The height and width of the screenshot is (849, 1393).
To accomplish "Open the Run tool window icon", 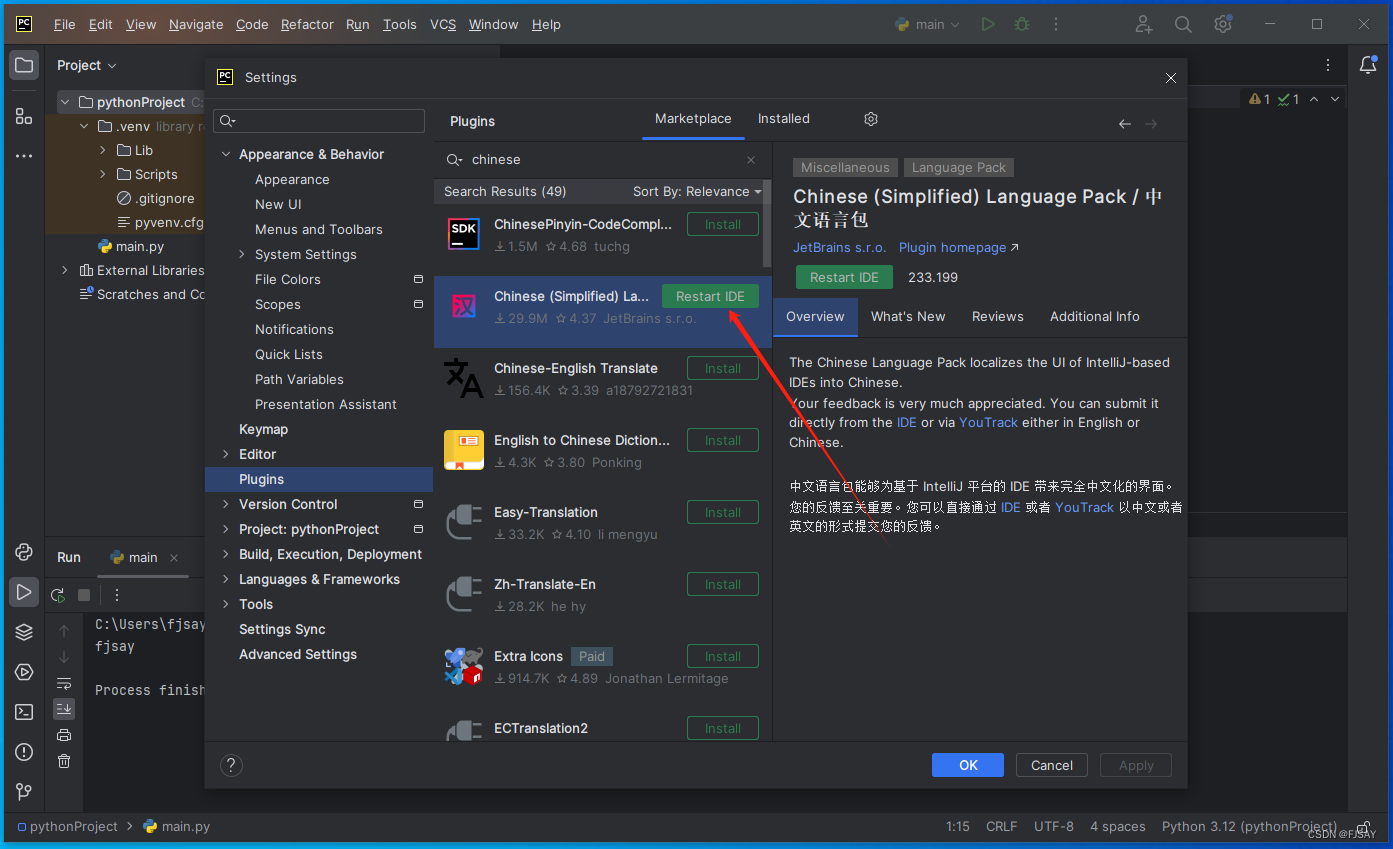I will 24,592.
